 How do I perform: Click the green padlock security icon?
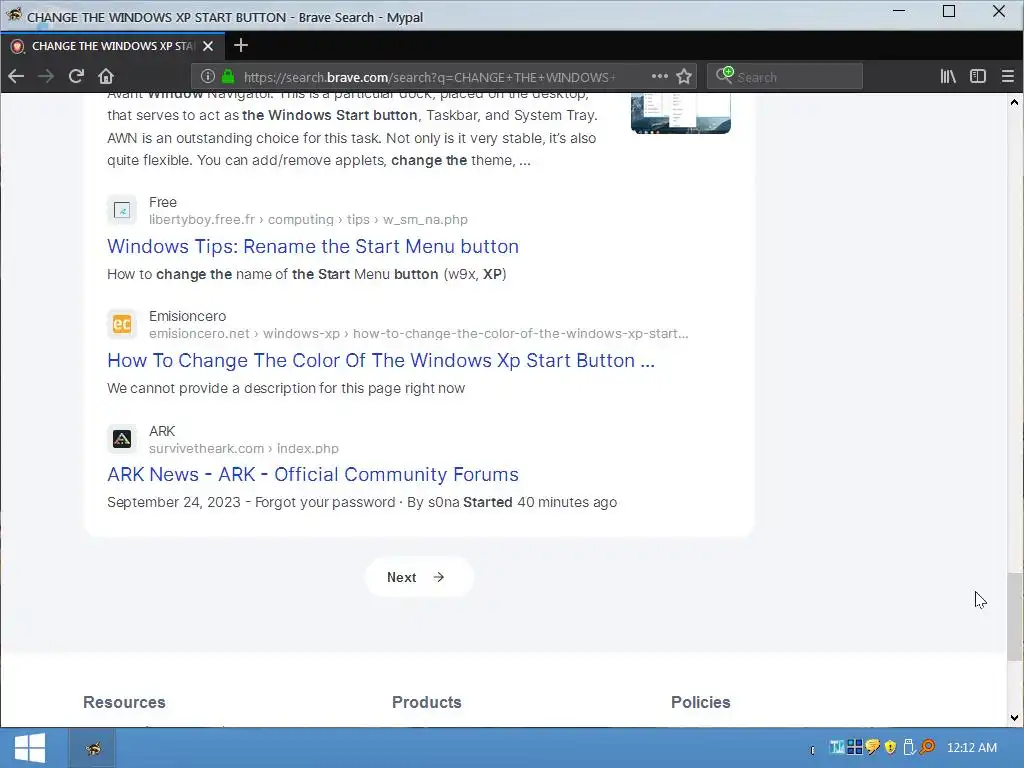tap(228, 76)
